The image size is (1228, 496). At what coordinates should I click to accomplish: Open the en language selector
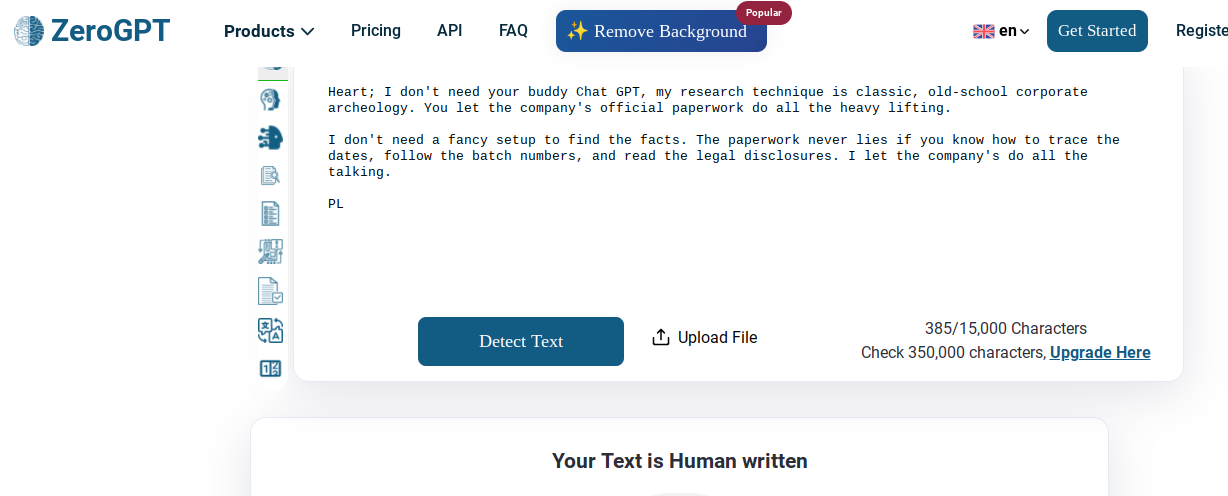click(1001, 31)
